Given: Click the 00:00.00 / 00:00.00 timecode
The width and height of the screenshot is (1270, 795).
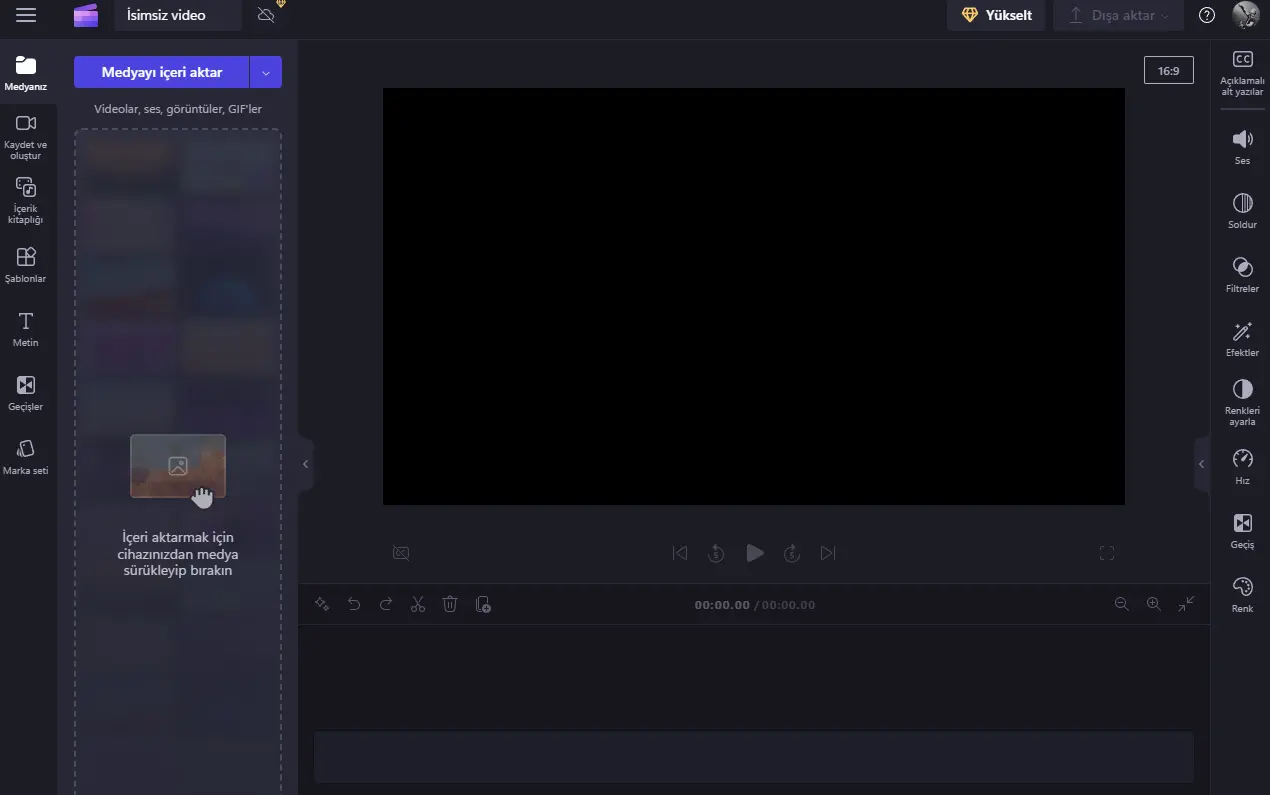Looking at the screenshot, I should (x=755, y=605).
